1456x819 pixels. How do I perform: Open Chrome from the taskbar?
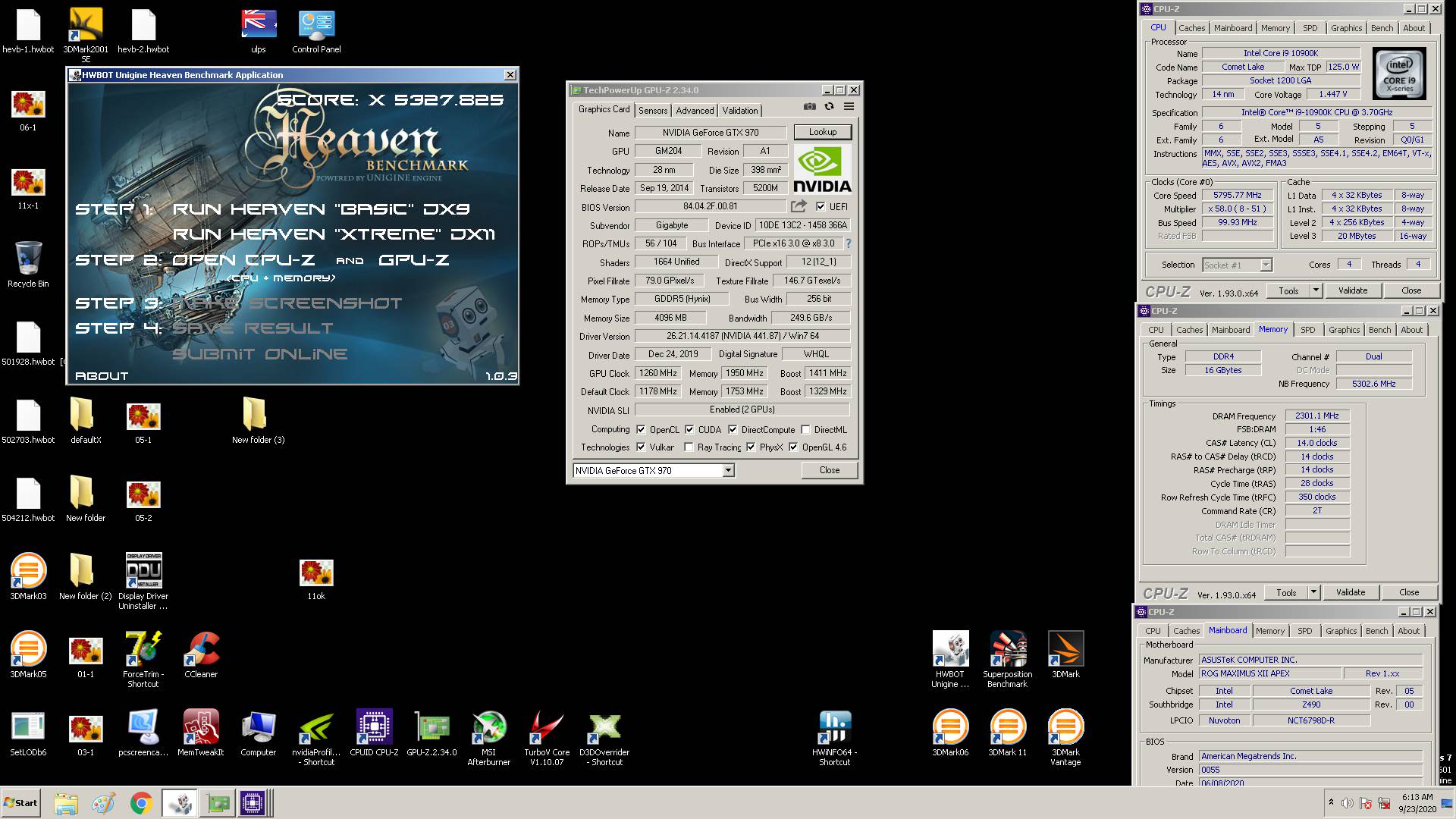[x=141, y=803]
